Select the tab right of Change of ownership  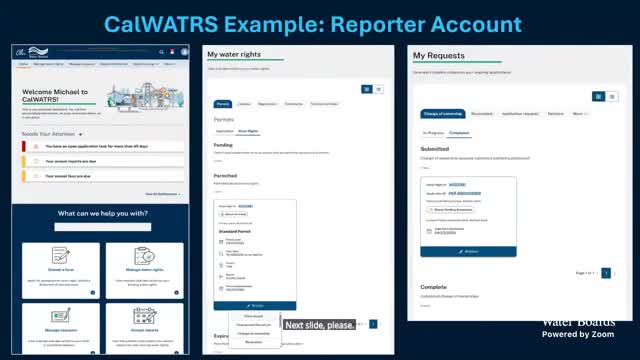482,114
